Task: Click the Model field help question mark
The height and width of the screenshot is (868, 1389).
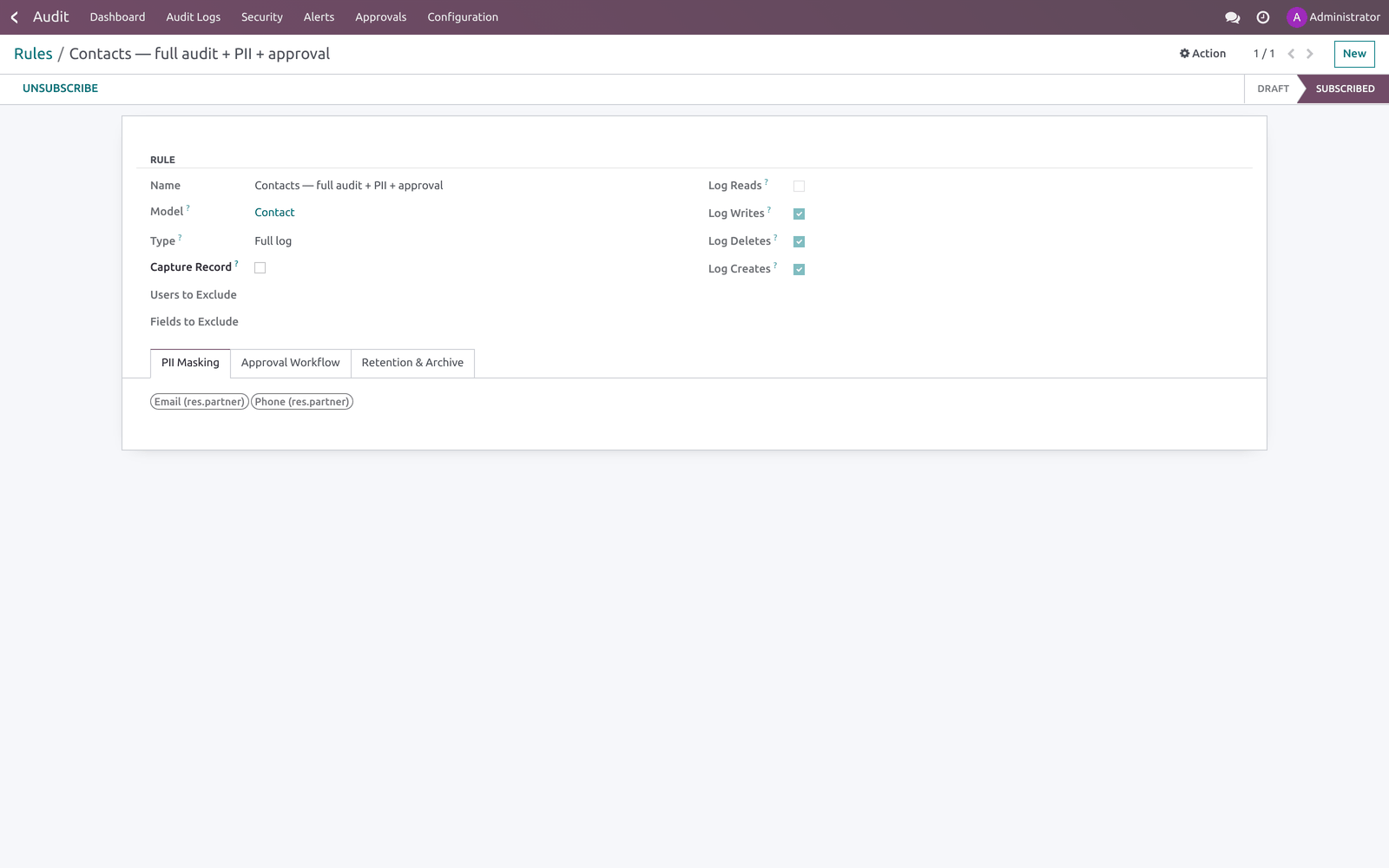Action: coord(188,208)
